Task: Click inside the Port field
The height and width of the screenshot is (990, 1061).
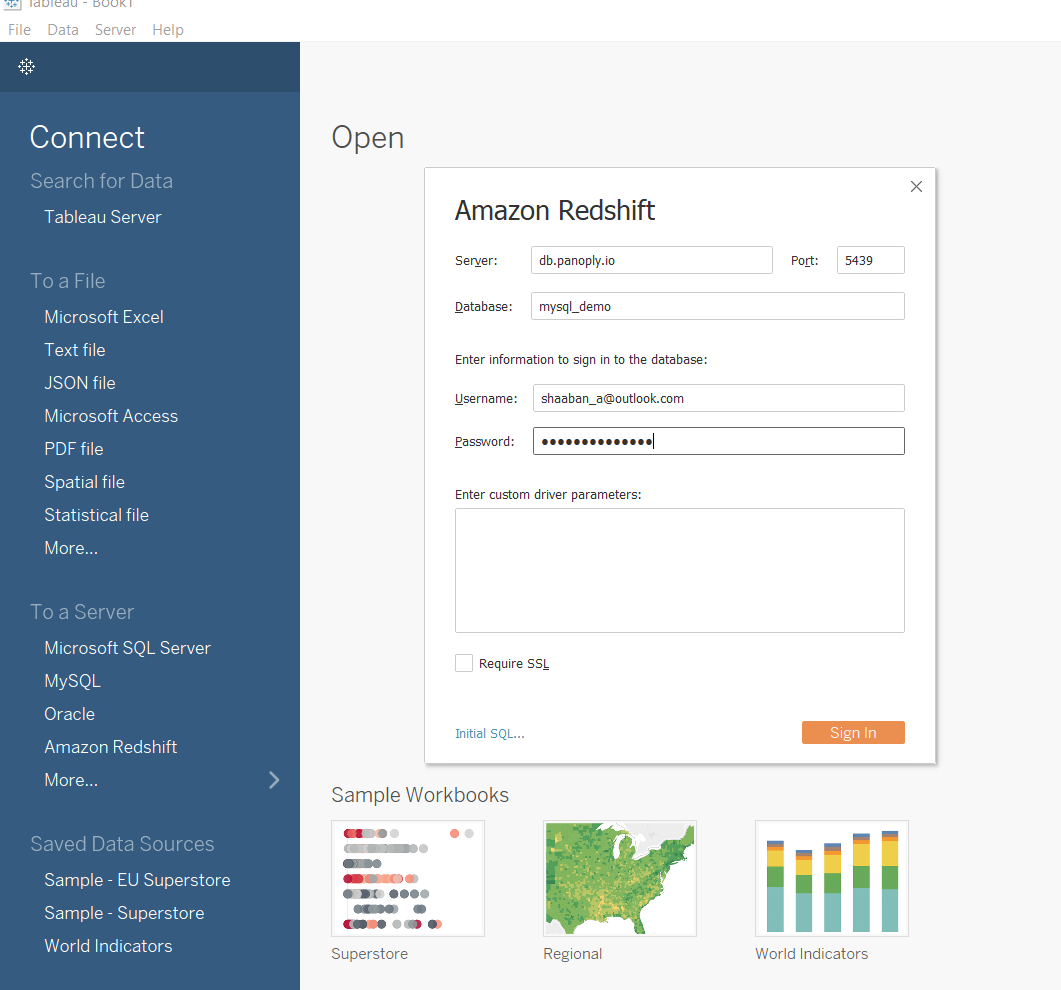Action: point(870,260)
